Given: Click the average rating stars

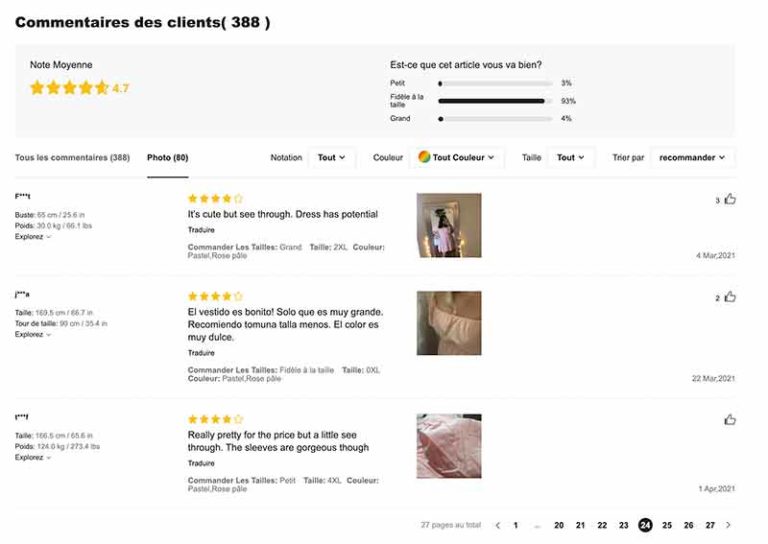Looking at the screenshot, I should 69,88.
